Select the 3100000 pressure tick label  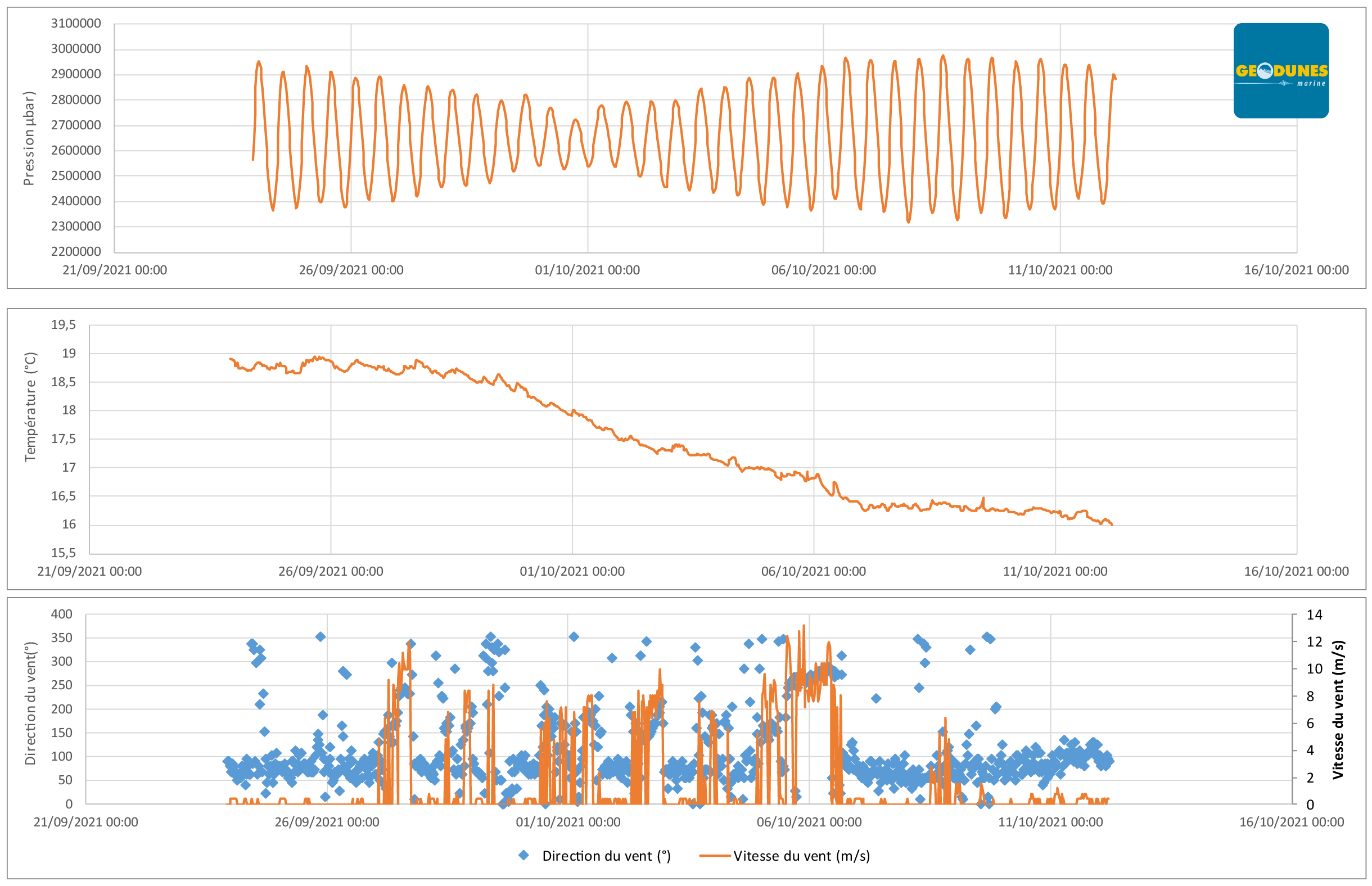[x=76, y=24]
